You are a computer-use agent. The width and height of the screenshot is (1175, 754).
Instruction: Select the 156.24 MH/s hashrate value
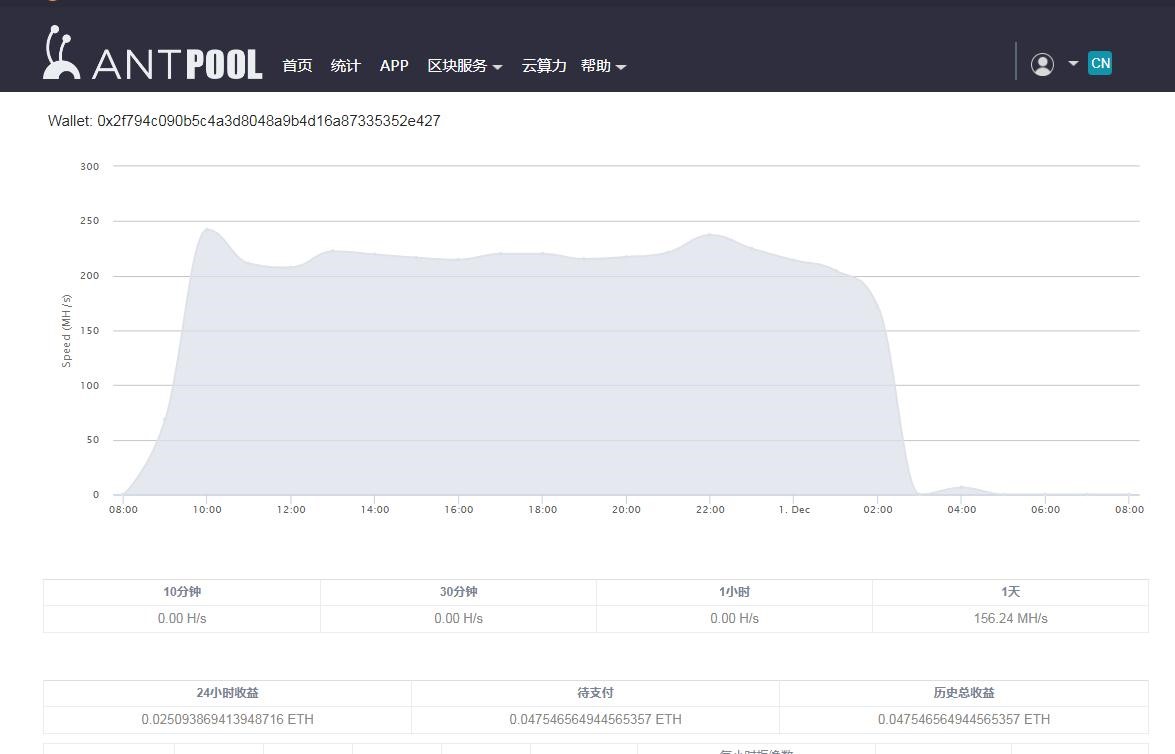pyautogui.click(x=1010, y=619)
